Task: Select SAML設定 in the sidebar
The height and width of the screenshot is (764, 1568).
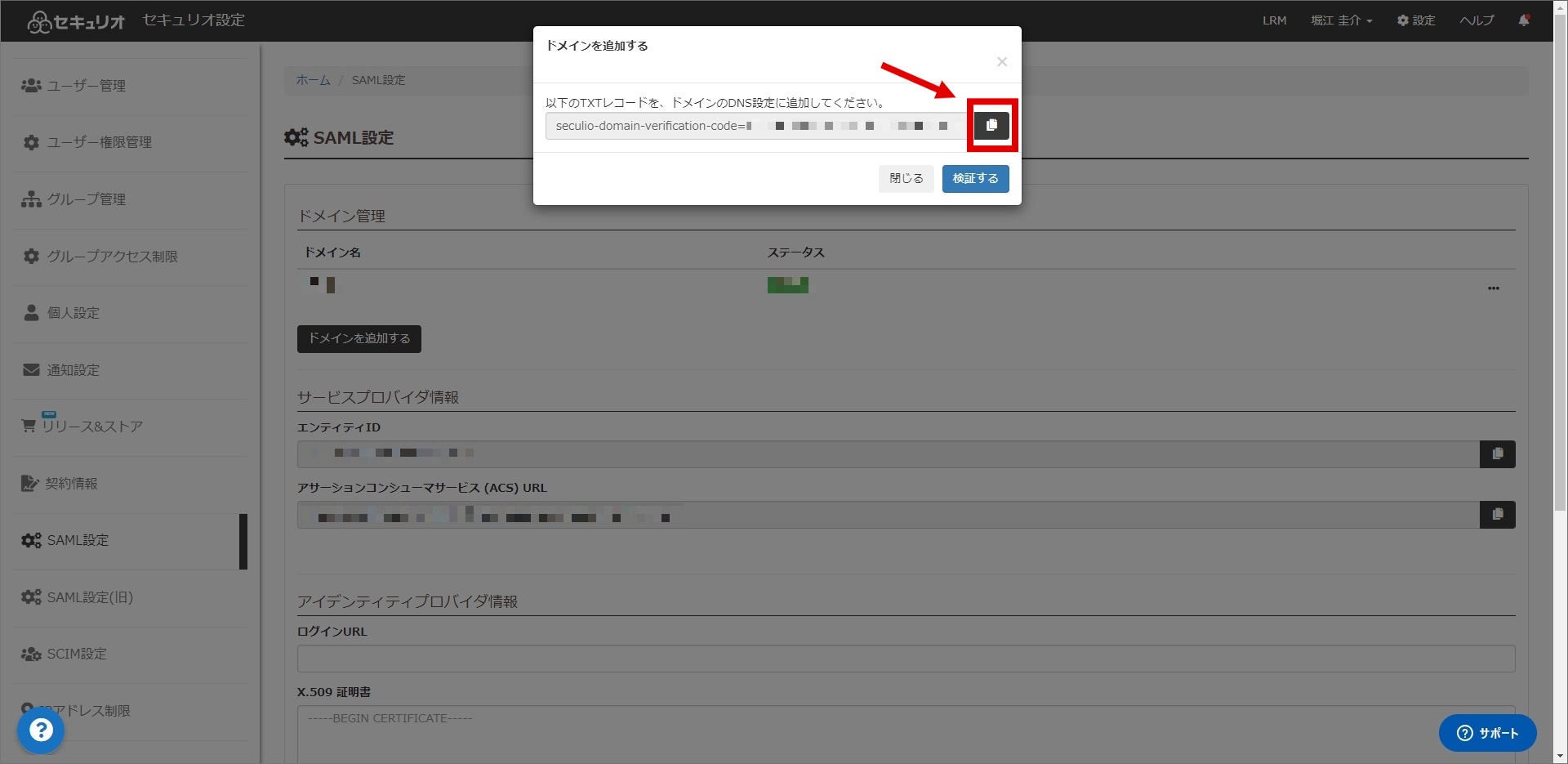Action: [131, 541]
